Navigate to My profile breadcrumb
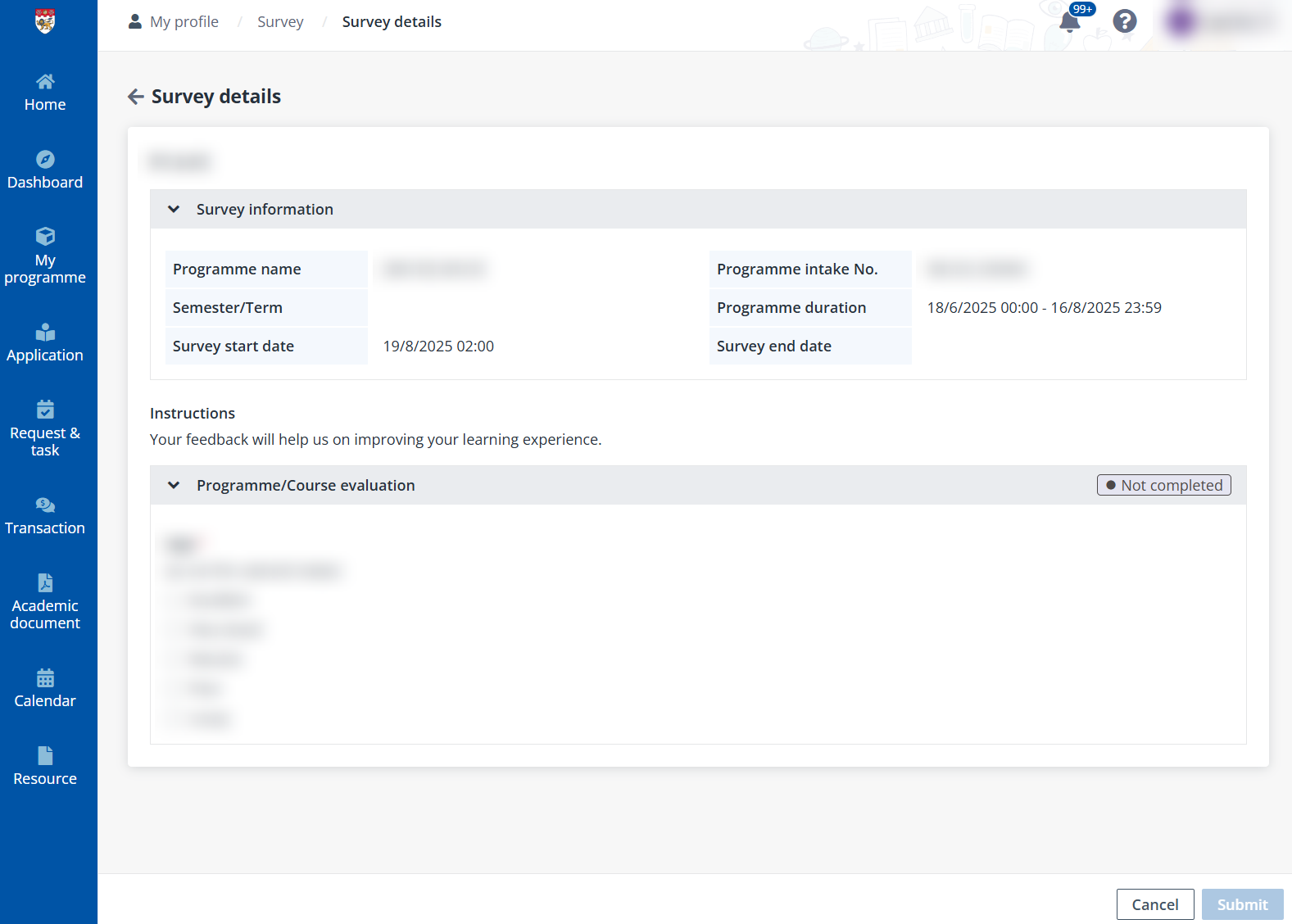The height and width of the screenshot is (924, 1292). click(184, 22)
